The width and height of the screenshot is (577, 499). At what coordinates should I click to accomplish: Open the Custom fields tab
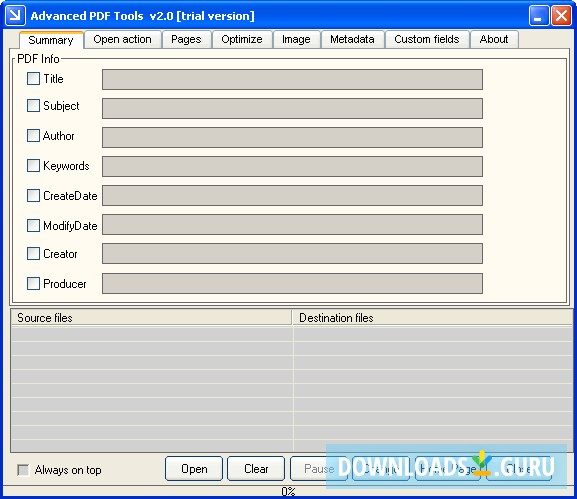(427, 39)
